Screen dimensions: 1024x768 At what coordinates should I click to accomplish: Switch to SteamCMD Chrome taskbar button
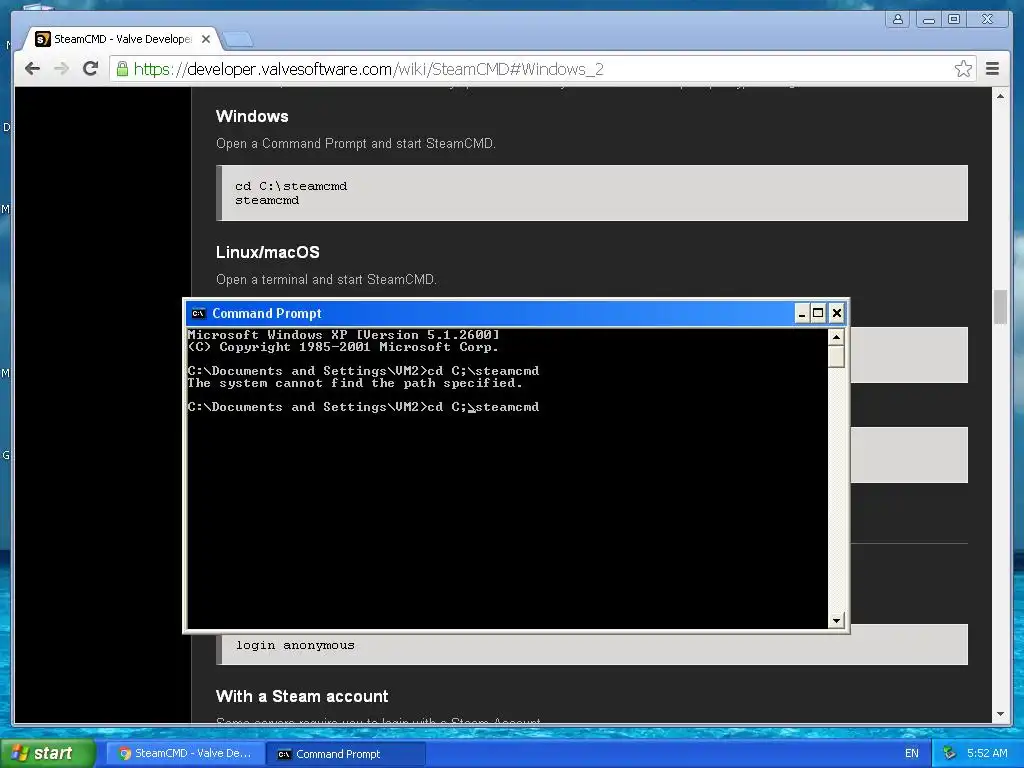[x=185, y=754]
